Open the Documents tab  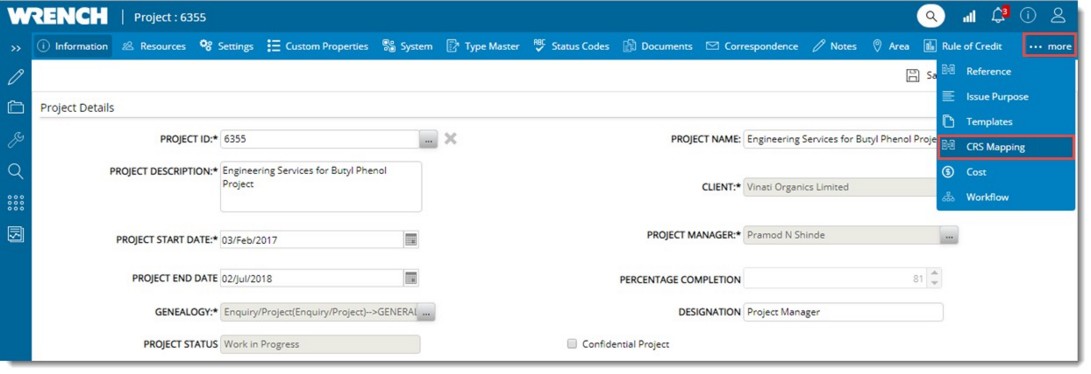[x=658, y=47]
